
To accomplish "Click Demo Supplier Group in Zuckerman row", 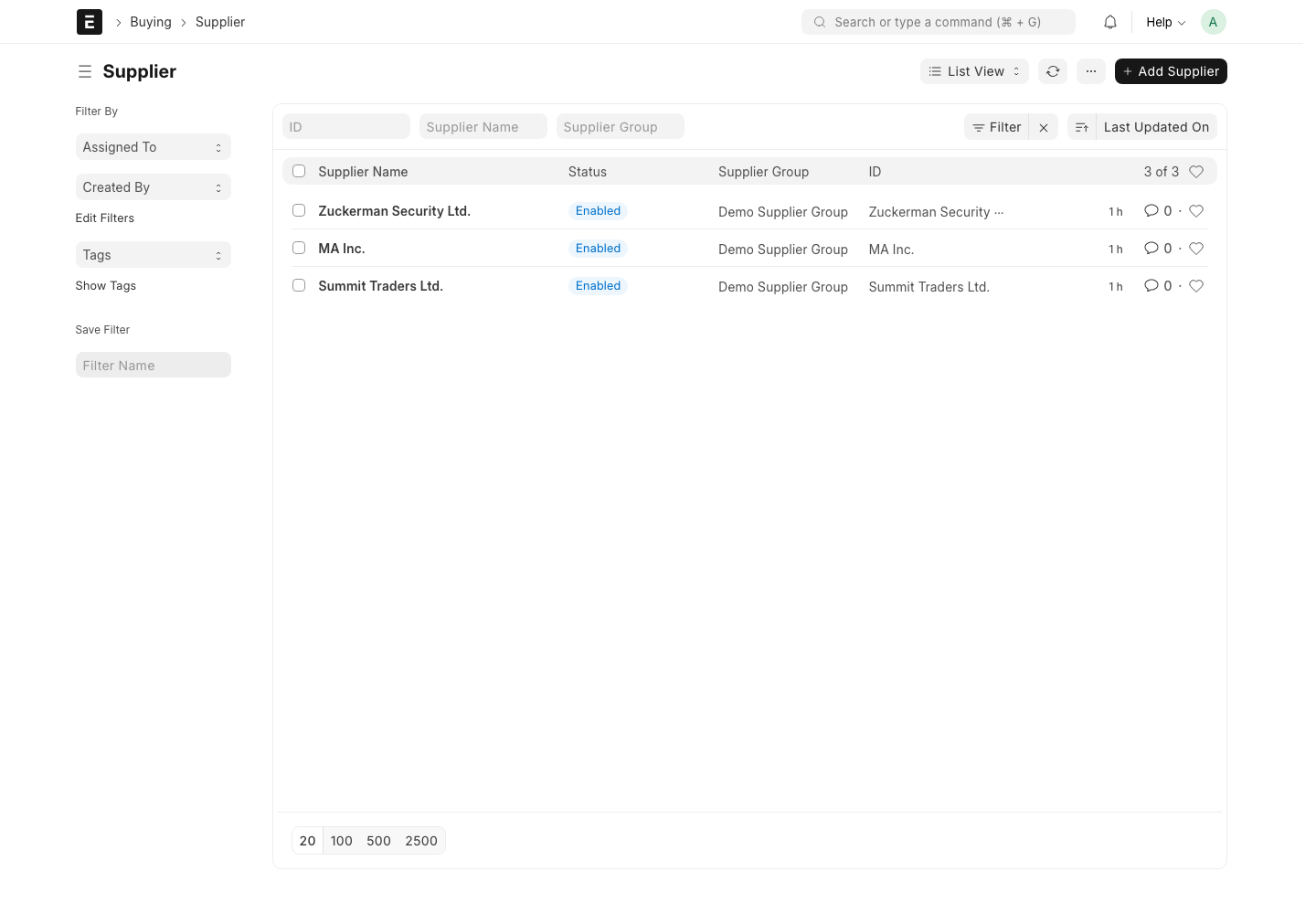I will (x=783, y=212).
